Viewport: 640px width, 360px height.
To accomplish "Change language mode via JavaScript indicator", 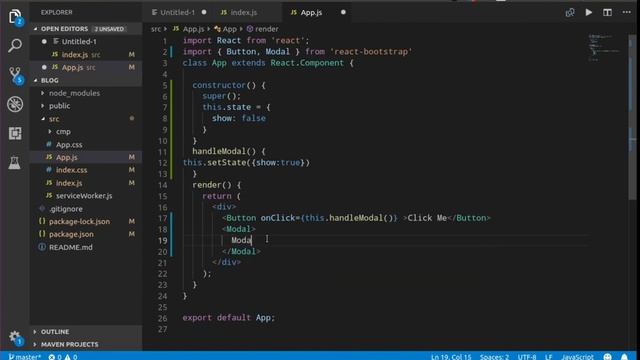I will pyautogui.click(x=577, y=357).
